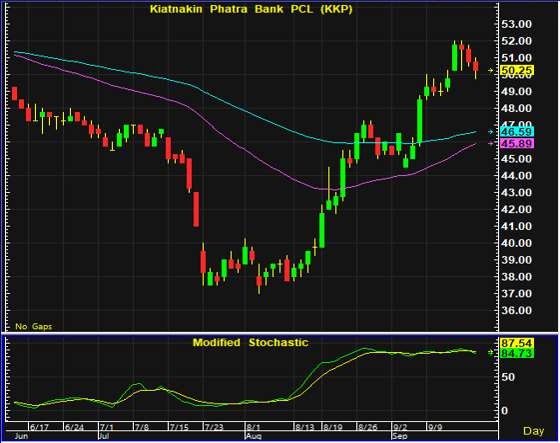Click the 41.00 price axis label
Screen dimensions: 560x443
coord(516,226)
